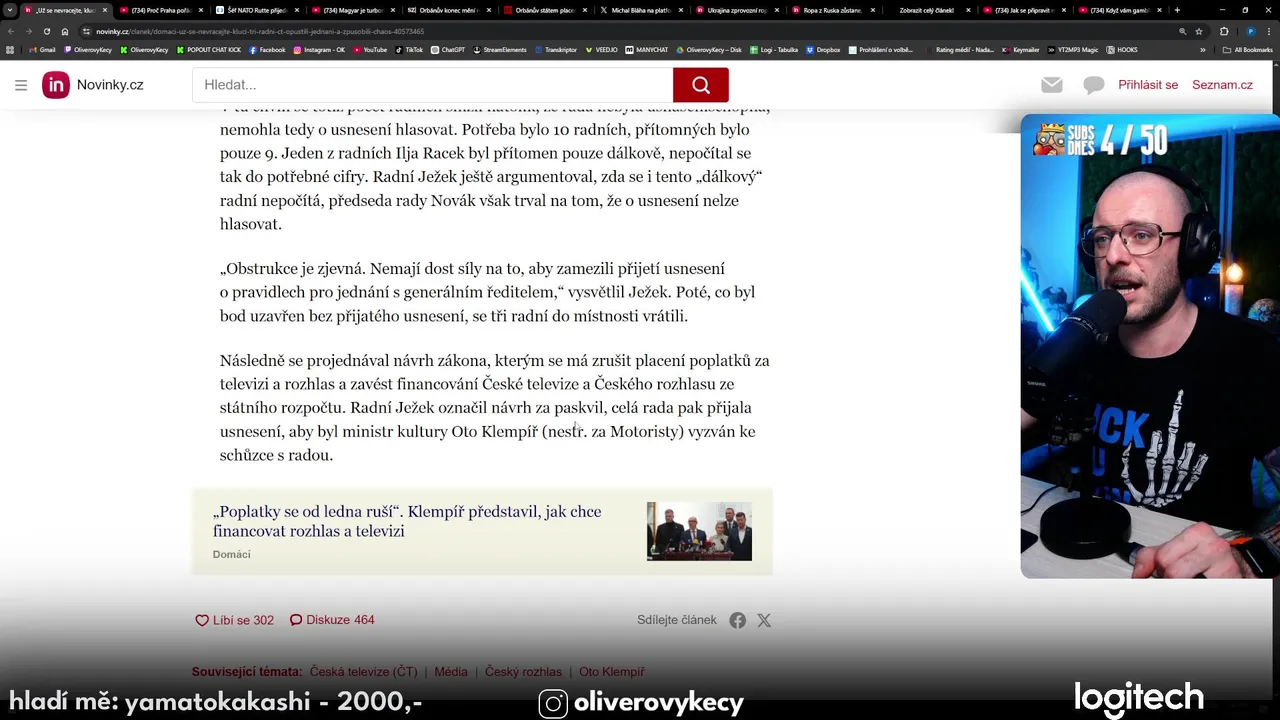This screenshot has width=1280, height=720.
Task: Open the Oto Klempíř topic link
Action: point(612,672)
